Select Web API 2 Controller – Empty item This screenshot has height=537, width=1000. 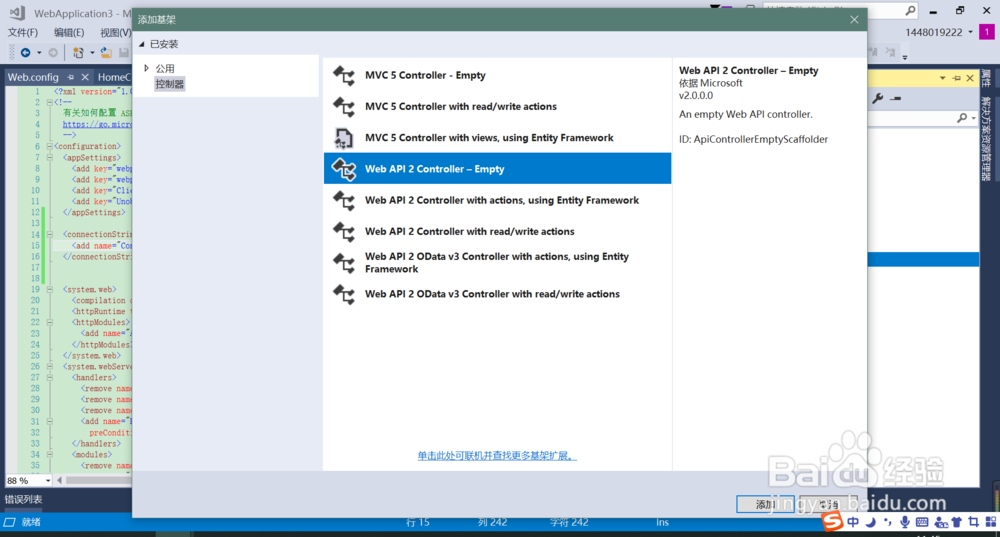[x=497, y=169]
